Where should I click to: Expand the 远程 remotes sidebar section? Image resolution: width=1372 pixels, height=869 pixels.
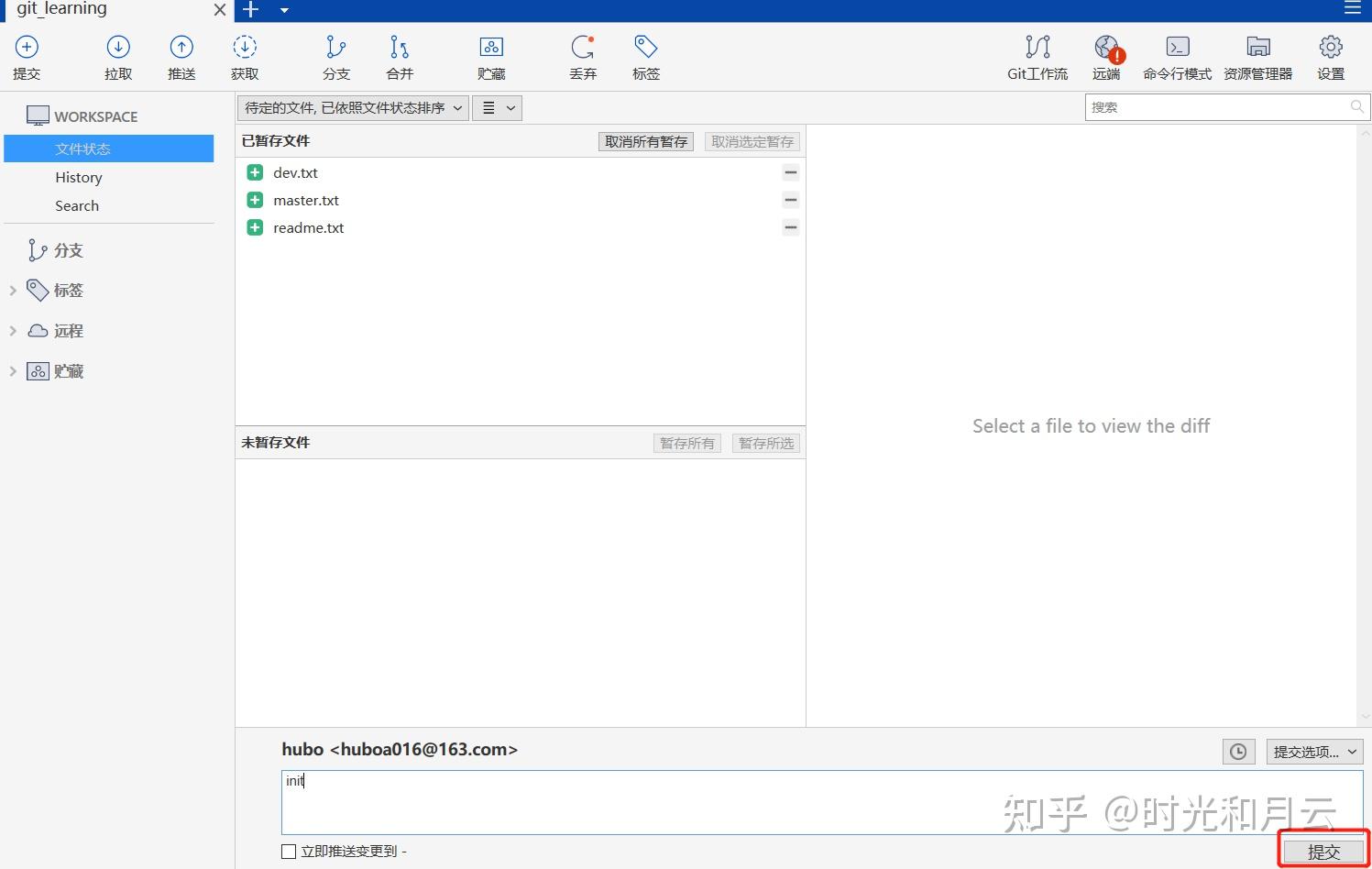click(13, 331)
